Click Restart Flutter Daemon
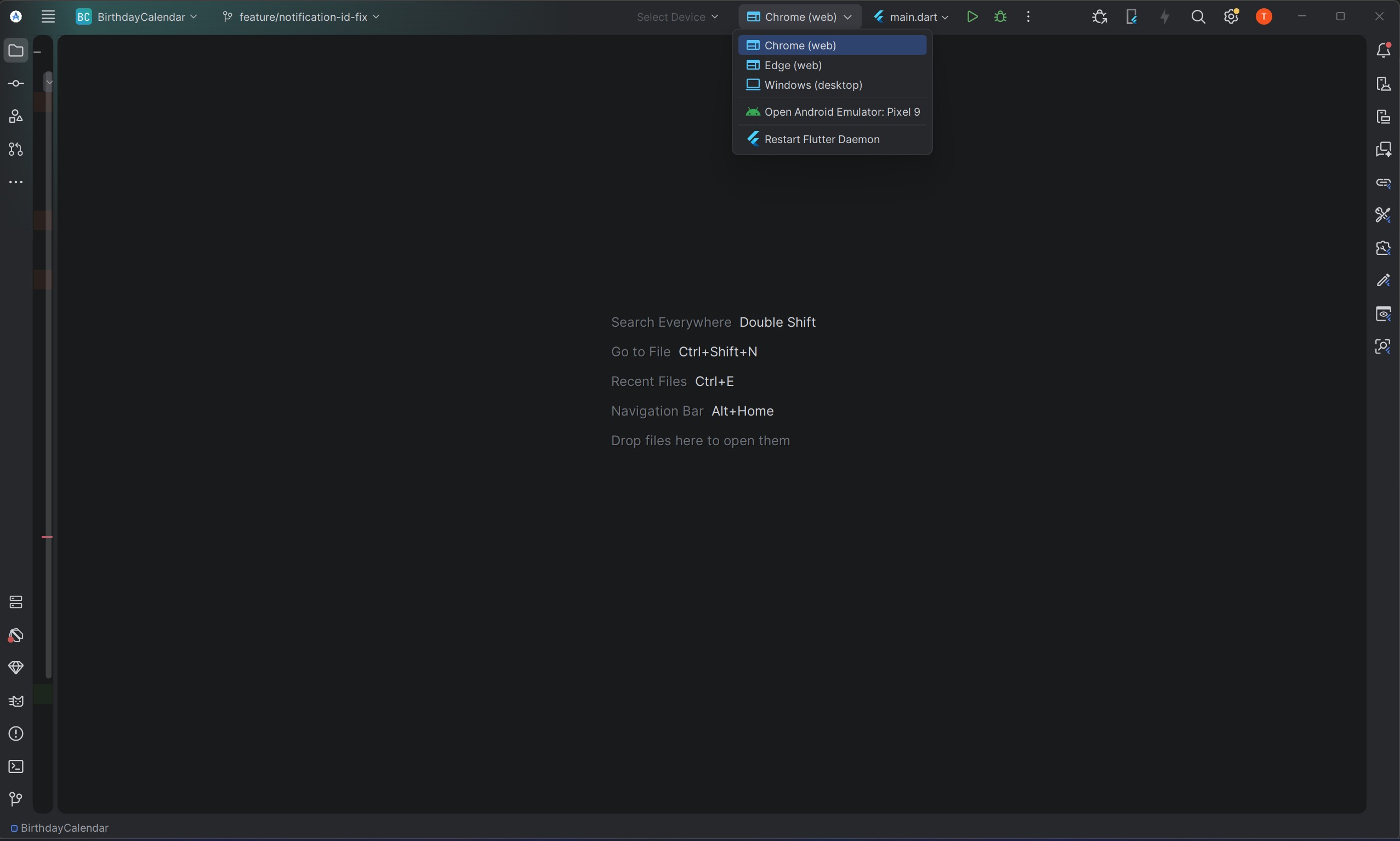Viewport: 1400px width, 841px height. (x=832, y=139)
